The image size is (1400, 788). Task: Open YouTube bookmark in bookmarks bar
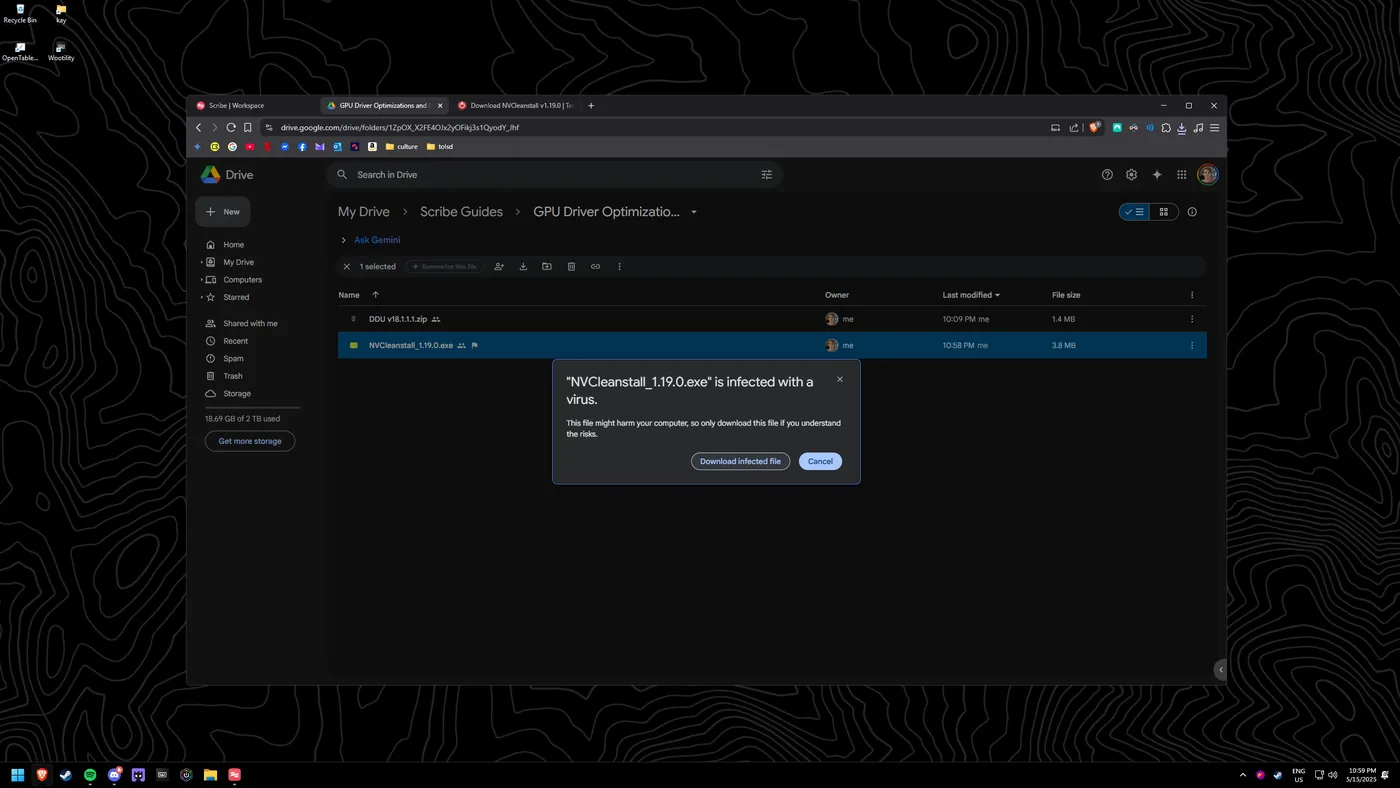[250, 147]
